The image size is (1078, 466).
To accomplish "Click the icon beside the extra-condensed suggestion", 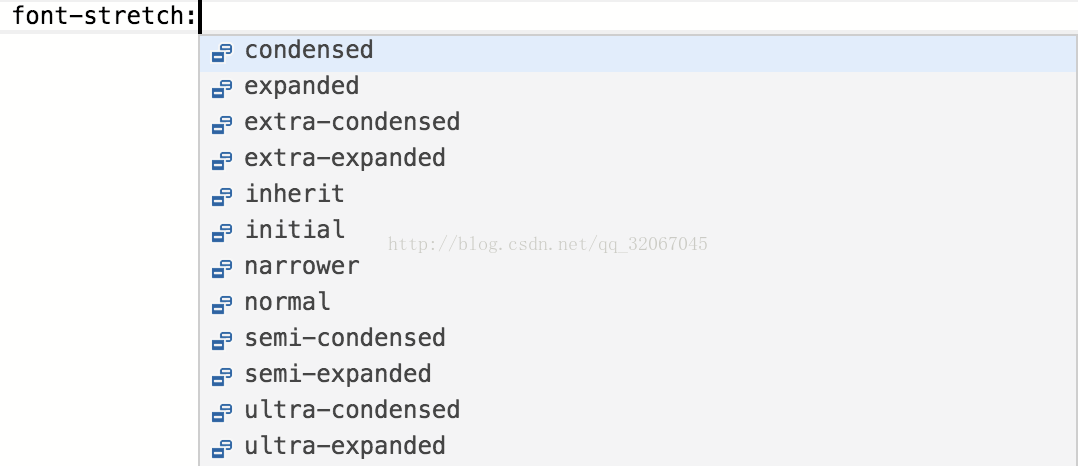I will click(221, 125).
